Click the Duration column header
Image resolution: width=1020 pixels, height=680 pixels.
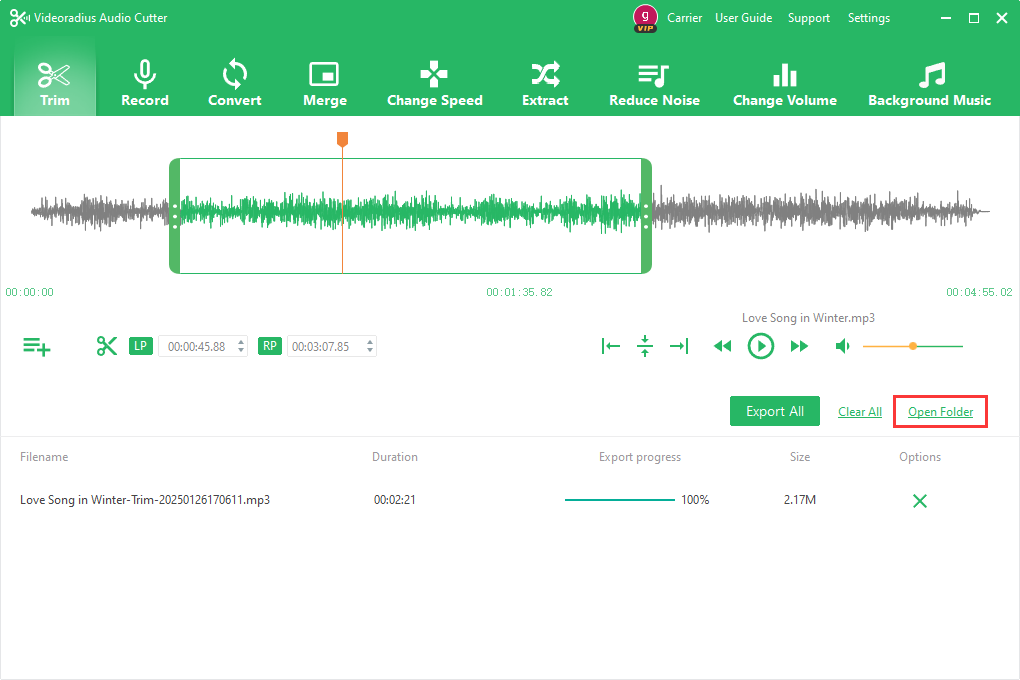[x=395, y=457]
